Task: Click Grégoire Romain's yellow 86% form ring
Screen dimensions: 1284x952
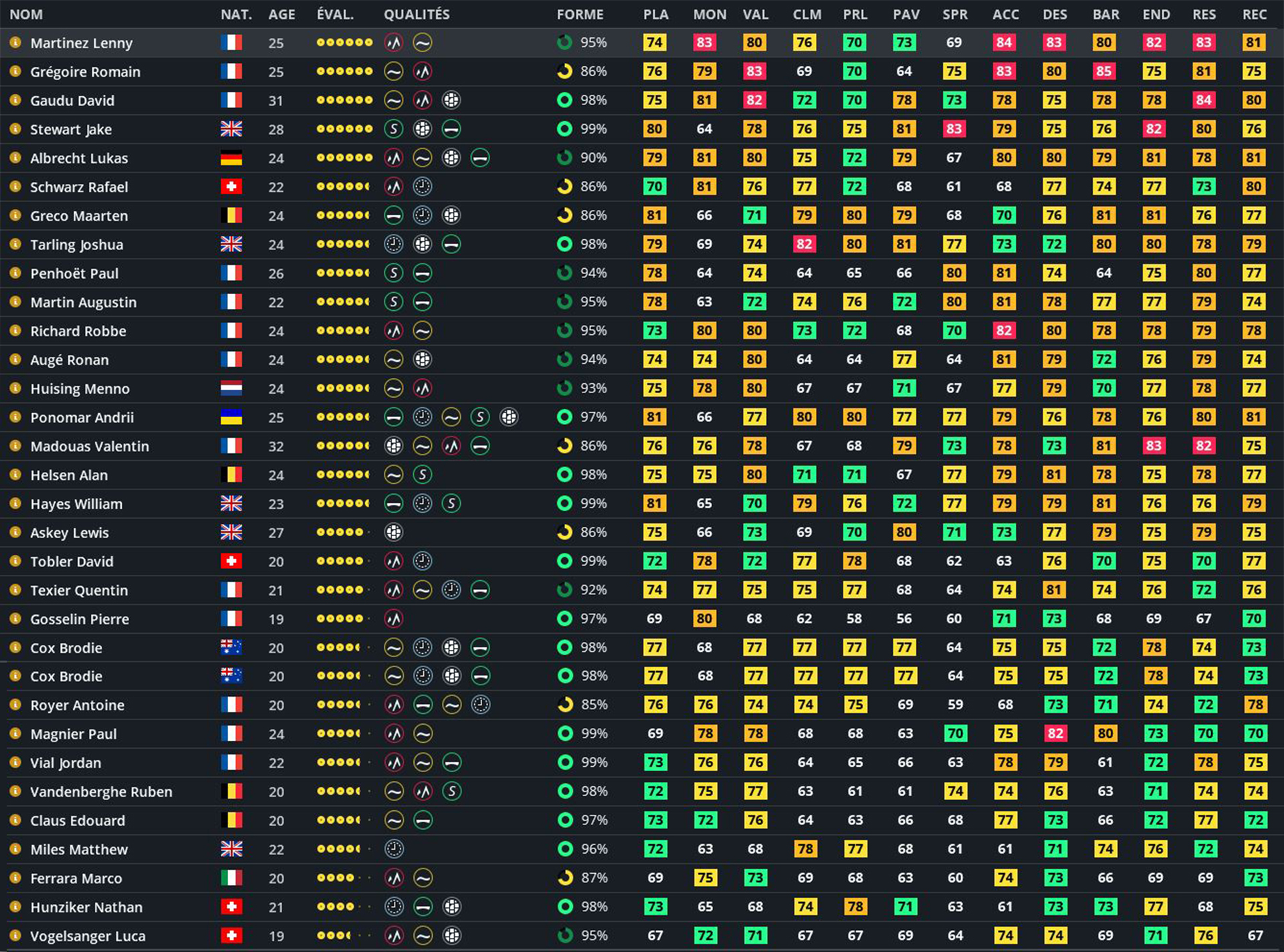Action: click(x=564, y=72)
